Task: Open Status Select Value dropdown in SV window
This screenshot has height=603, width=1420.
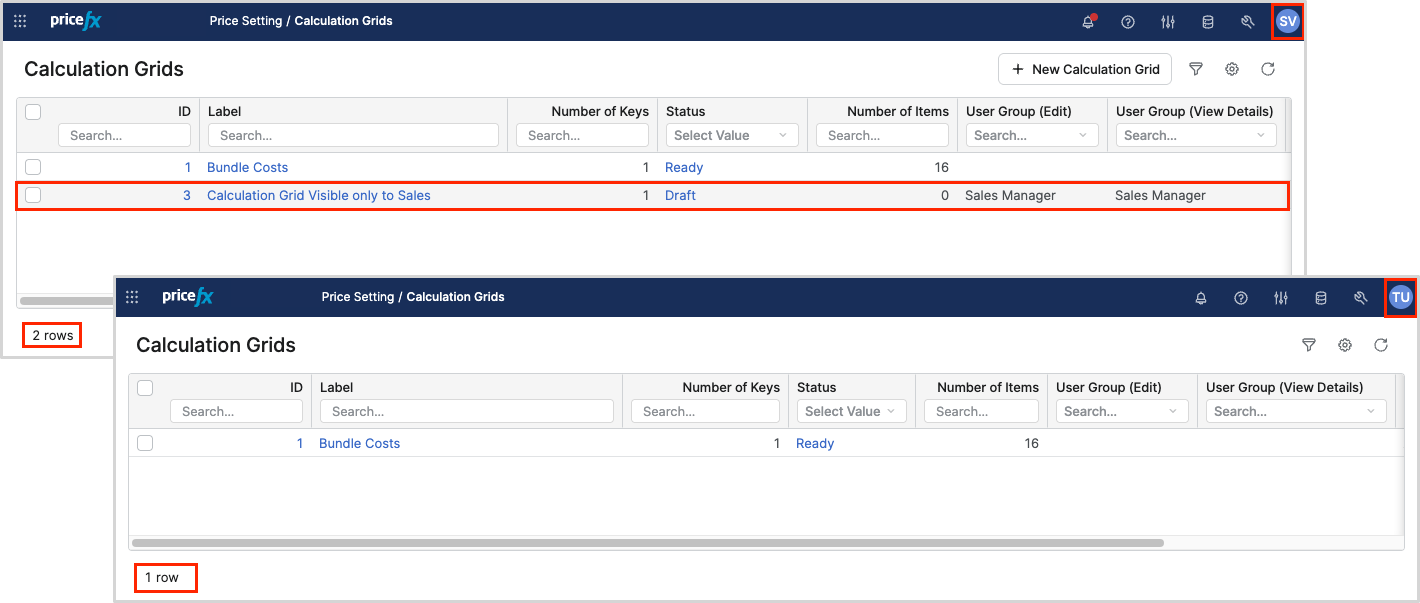Action: (x=731, y=136)
